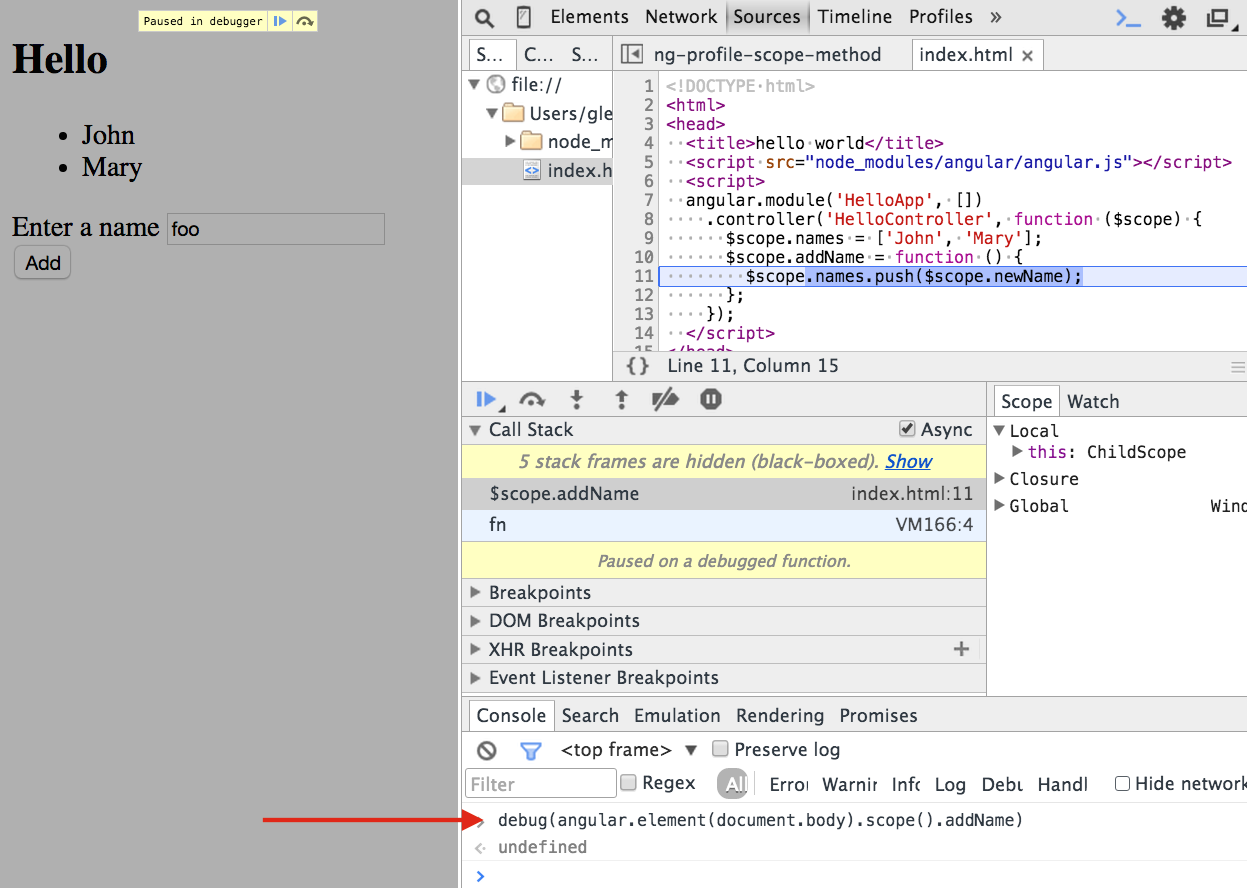This screenshot has height=888, width=1247.
Task: Expand the Closure scope section
Action: pos(999,479)
